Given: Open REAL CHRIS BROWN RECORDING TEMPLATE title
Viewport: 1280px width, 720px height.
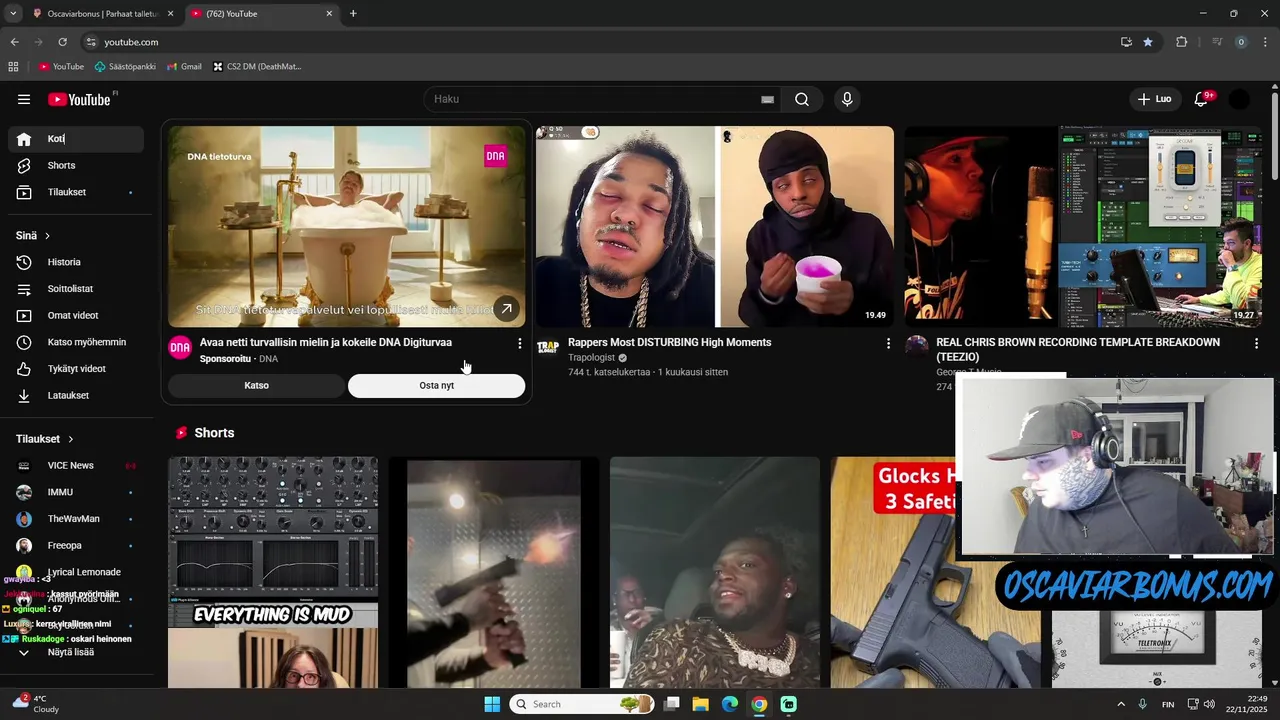Looking at the screenshot, I should pyautogui.click(x=1078, y=349).
